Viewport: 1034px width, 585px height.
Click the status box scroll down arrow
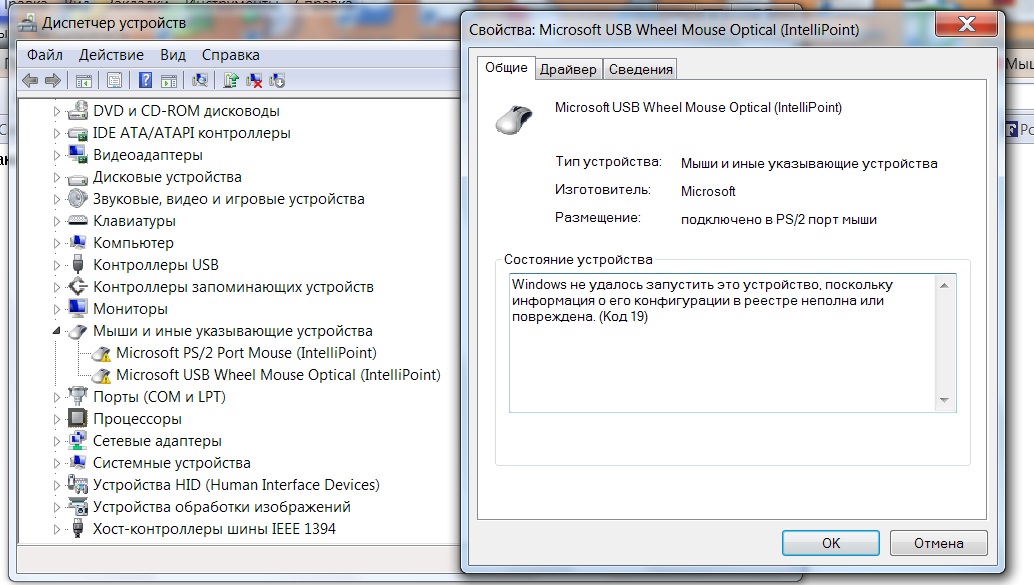coord(944,400)
